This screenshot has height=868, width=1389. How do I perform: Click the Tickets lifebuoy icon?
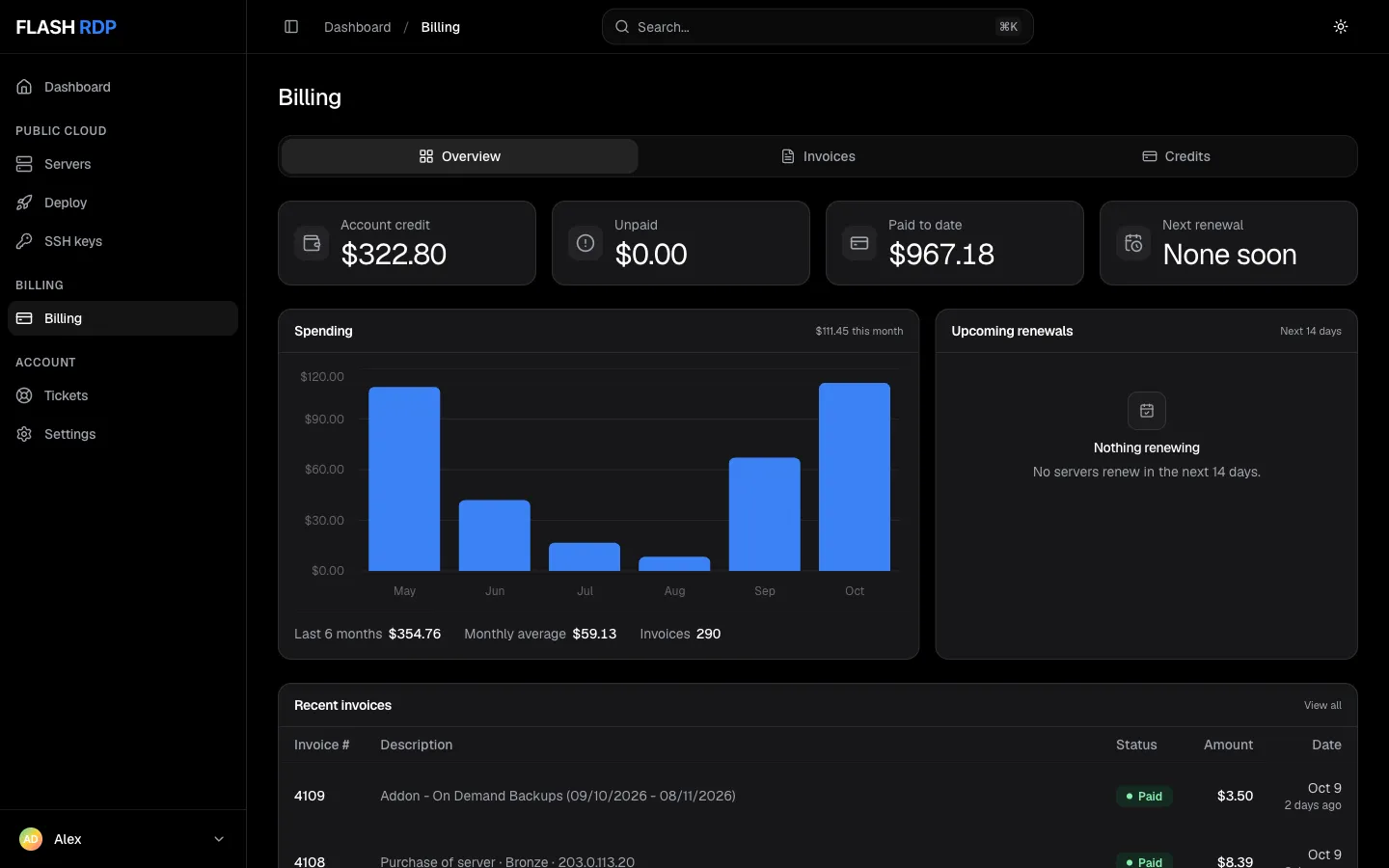24,395
